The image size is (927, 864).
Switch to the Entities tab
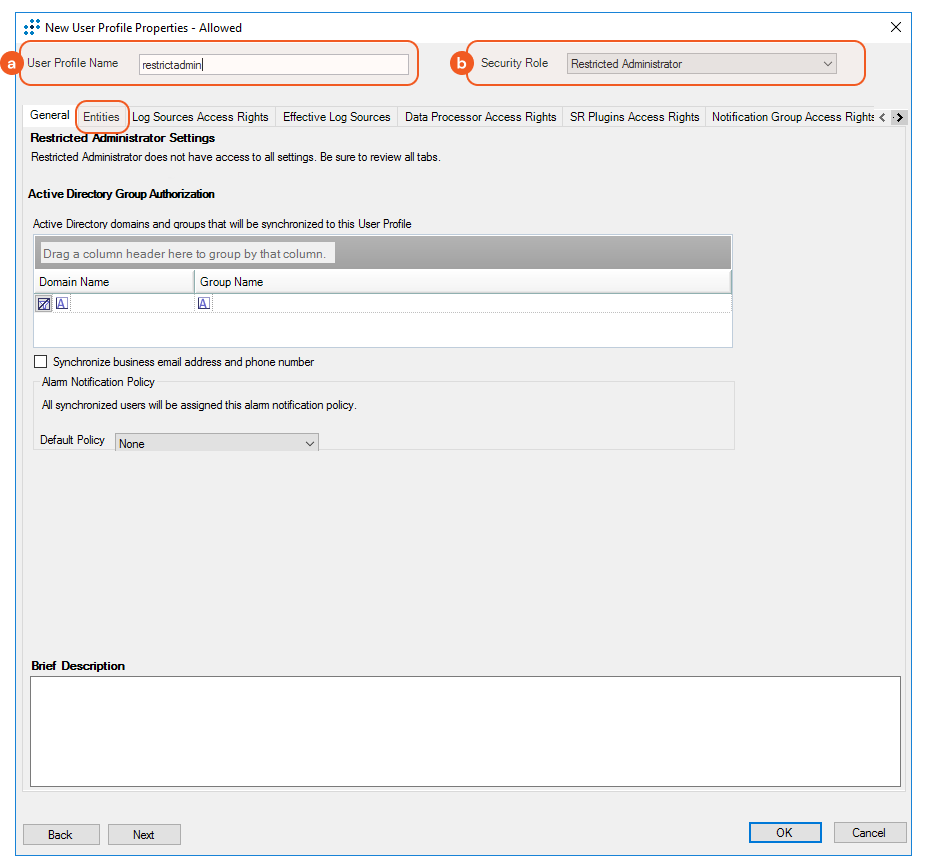pyautogui.click(x=102, y=117)
